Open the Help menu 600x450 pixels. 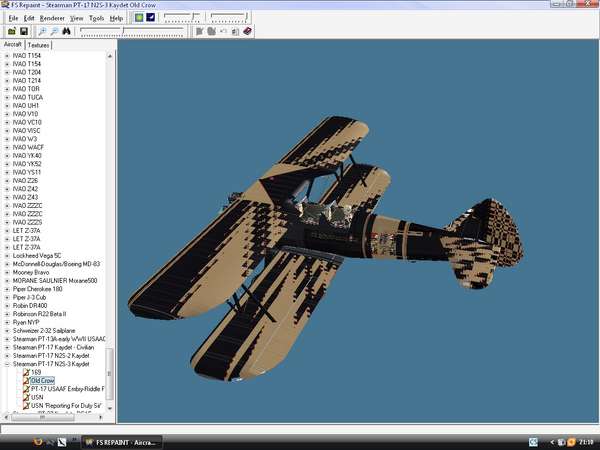pyautogui.click(x=116, y=18)
